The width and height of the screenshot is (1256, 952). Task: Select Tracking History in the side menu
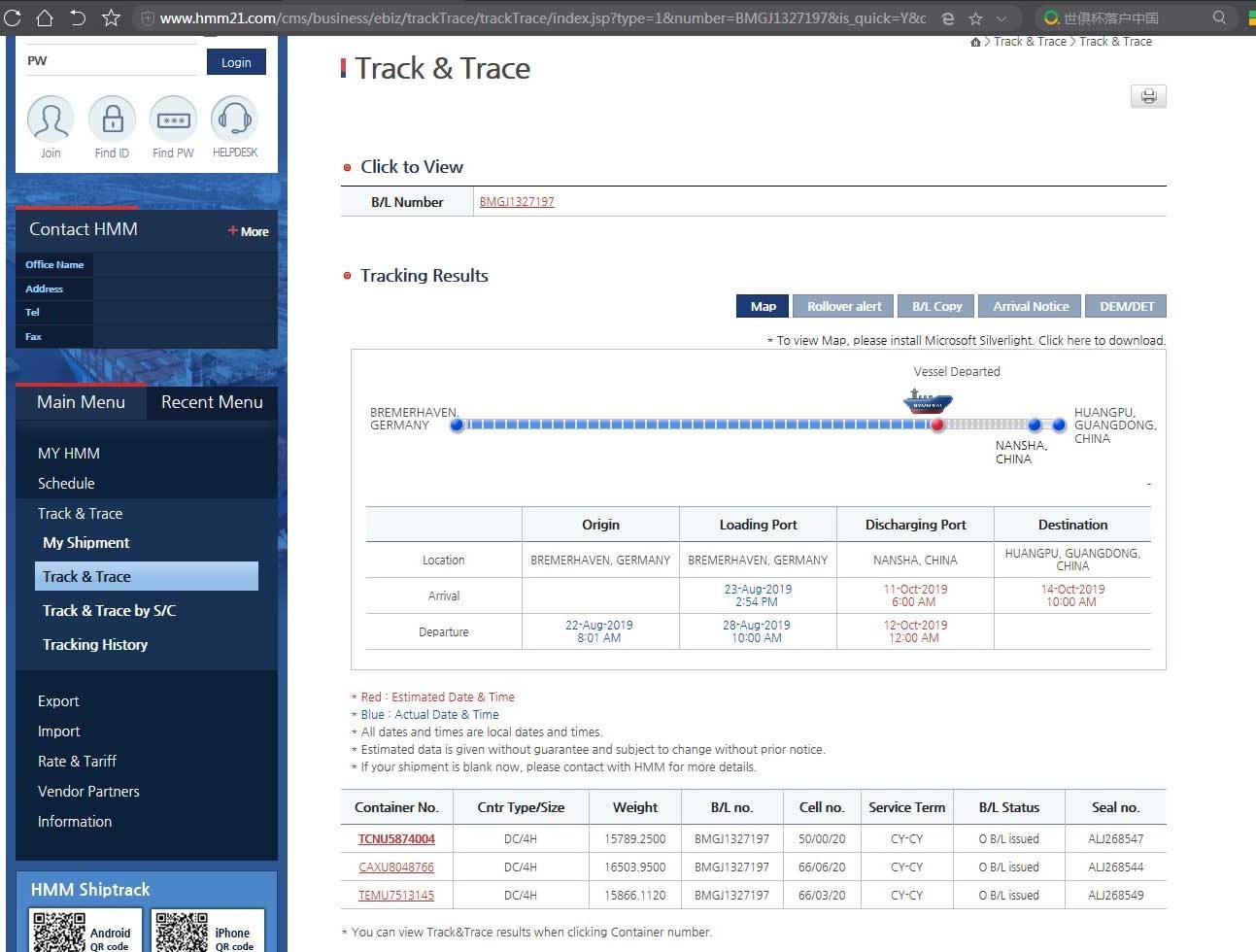pos(95,645)
